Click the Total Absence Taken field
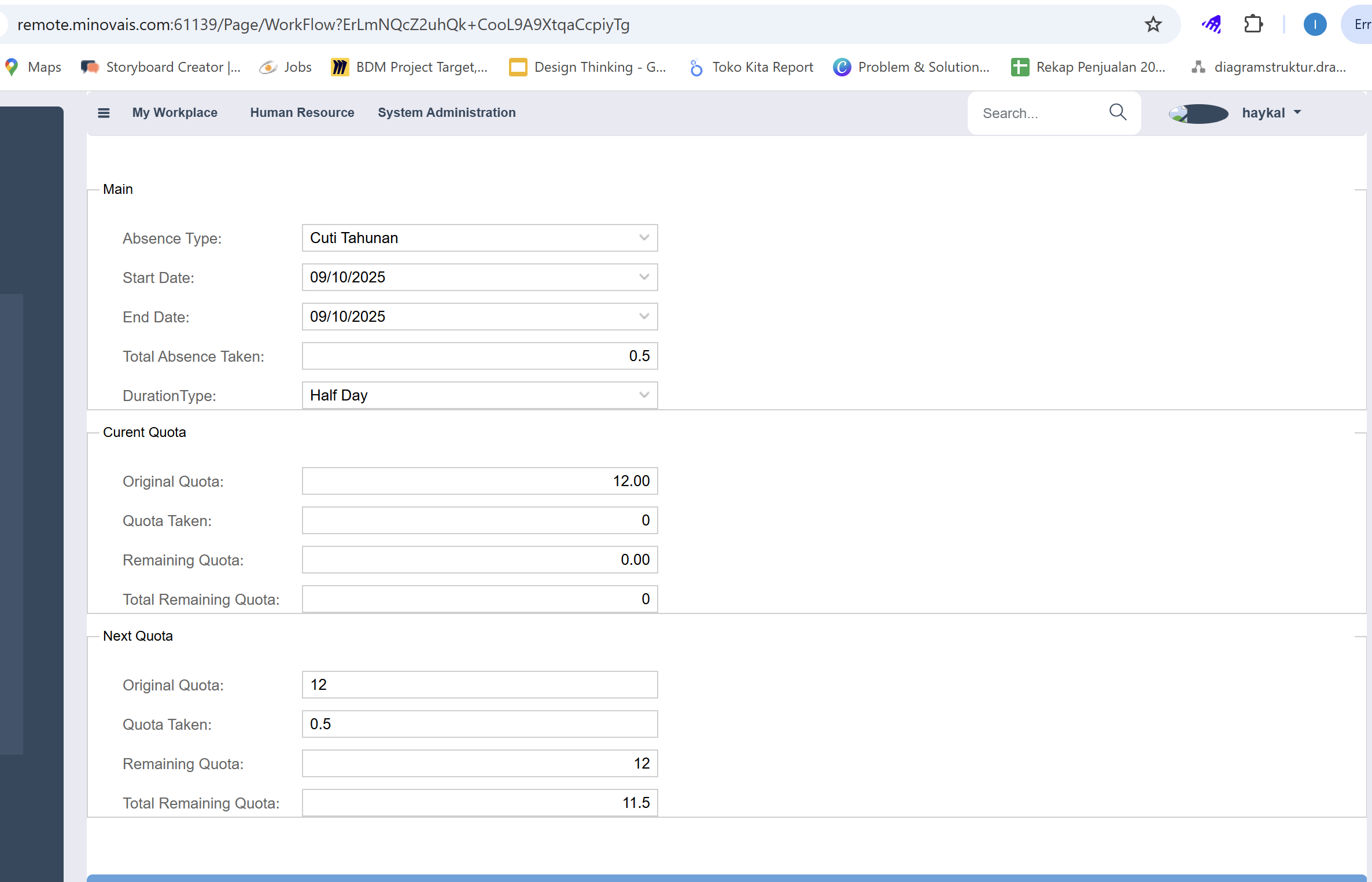Image resolution: width=1372 pixels, height=882 pixels. [x=479, y=356]
